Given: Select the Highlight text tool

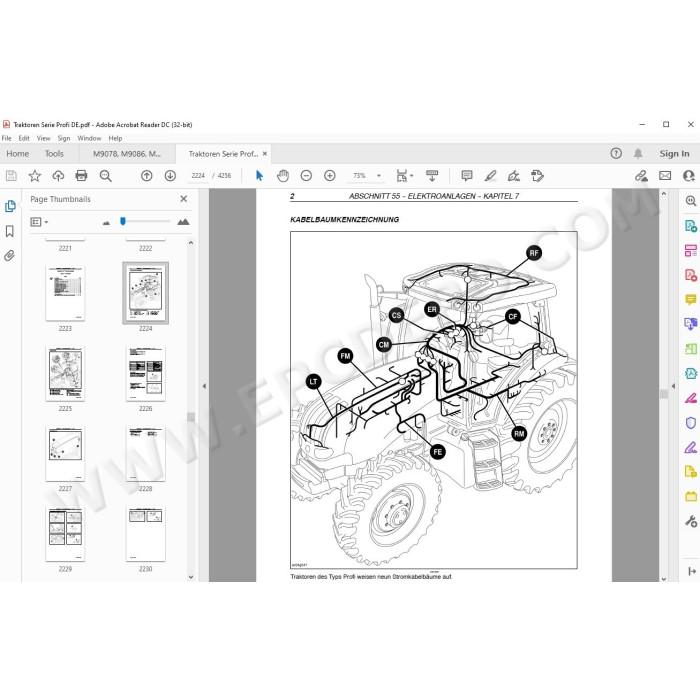Looking at the screenshot, I should 490,176.
